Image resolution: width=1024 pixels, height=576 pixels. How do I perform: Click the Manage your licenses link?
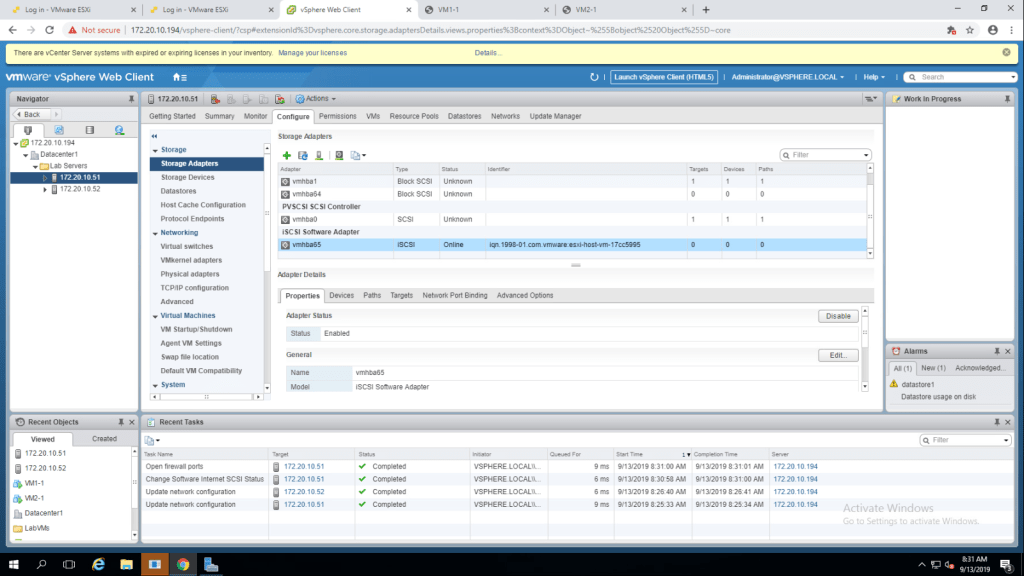[312, 52]
